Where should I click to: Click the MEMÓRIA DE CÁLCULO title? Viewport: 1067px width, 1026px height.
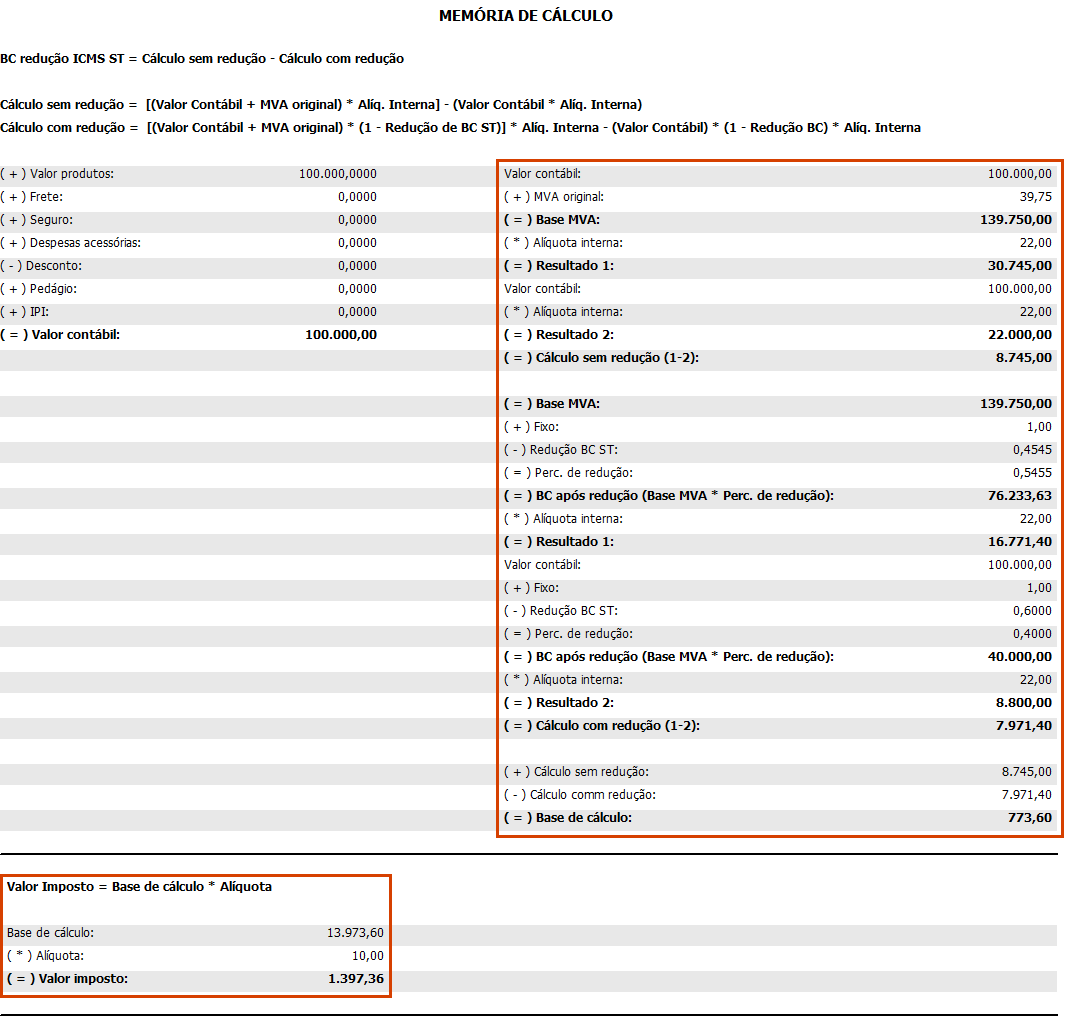click(x=525, y=16)
